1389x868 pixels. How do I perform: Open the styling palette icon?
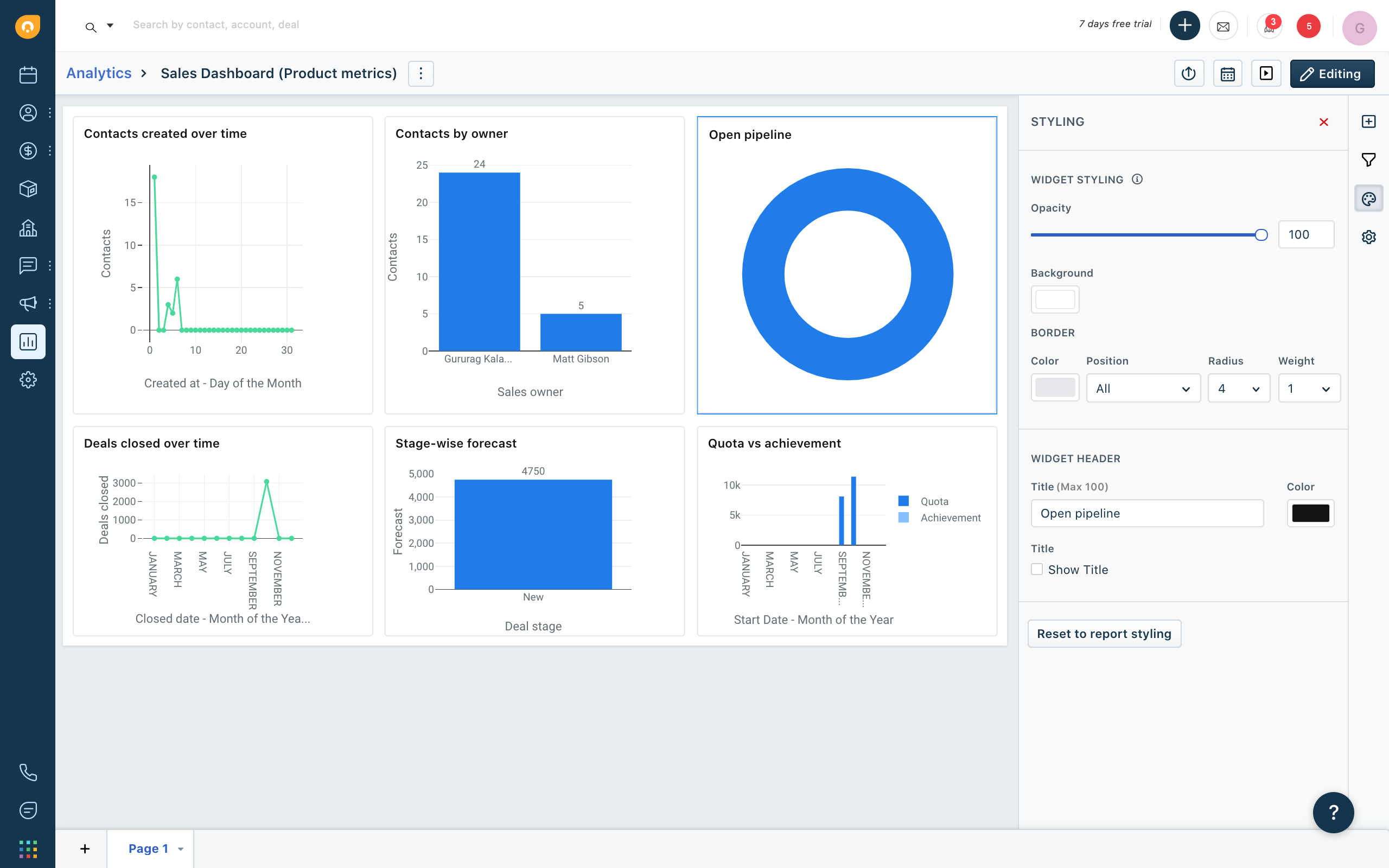pyautogui.click(x=1368, y=199)
